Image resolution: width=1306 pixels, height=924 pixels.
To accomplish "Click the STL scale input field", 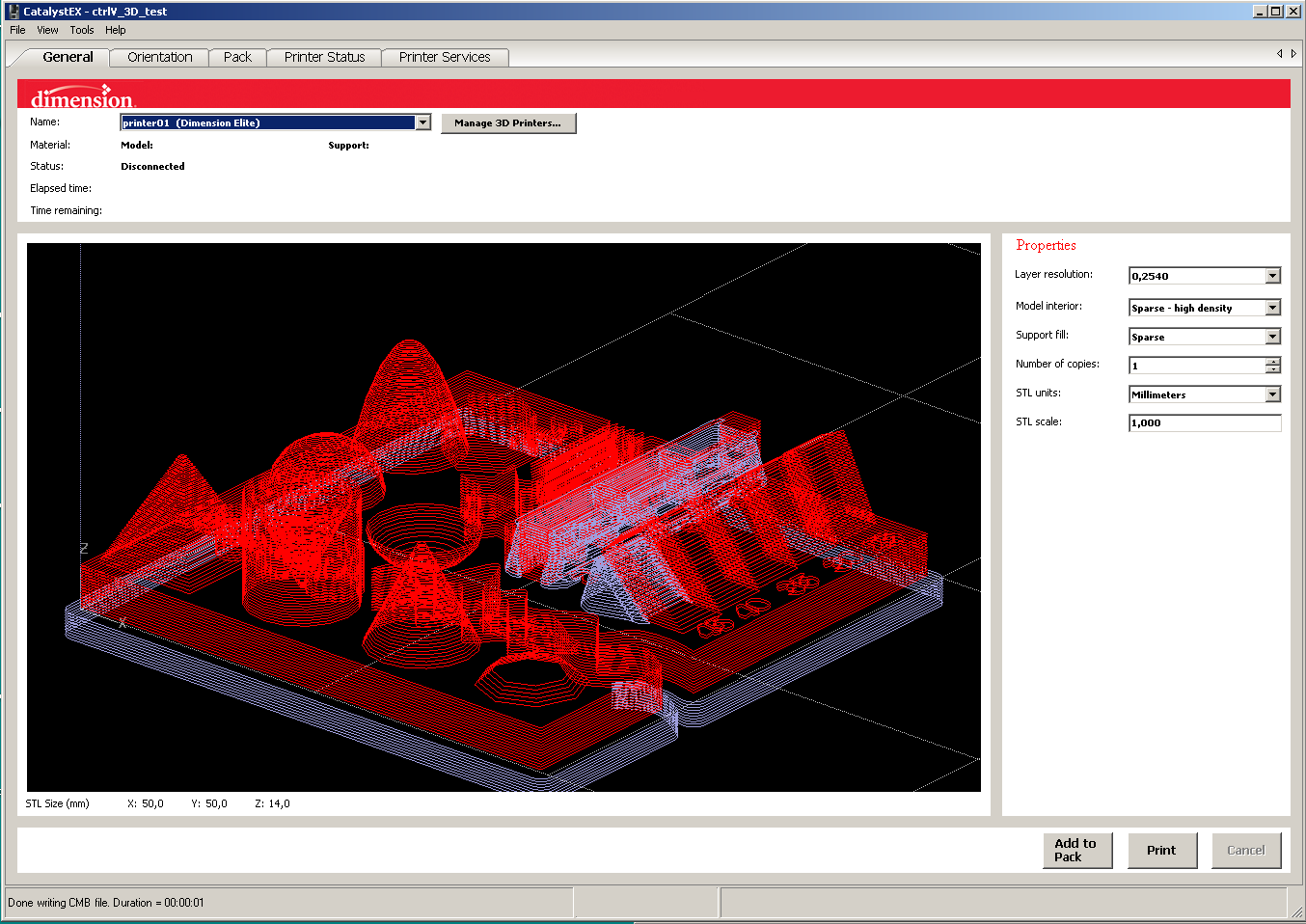I will (1205, 422).
